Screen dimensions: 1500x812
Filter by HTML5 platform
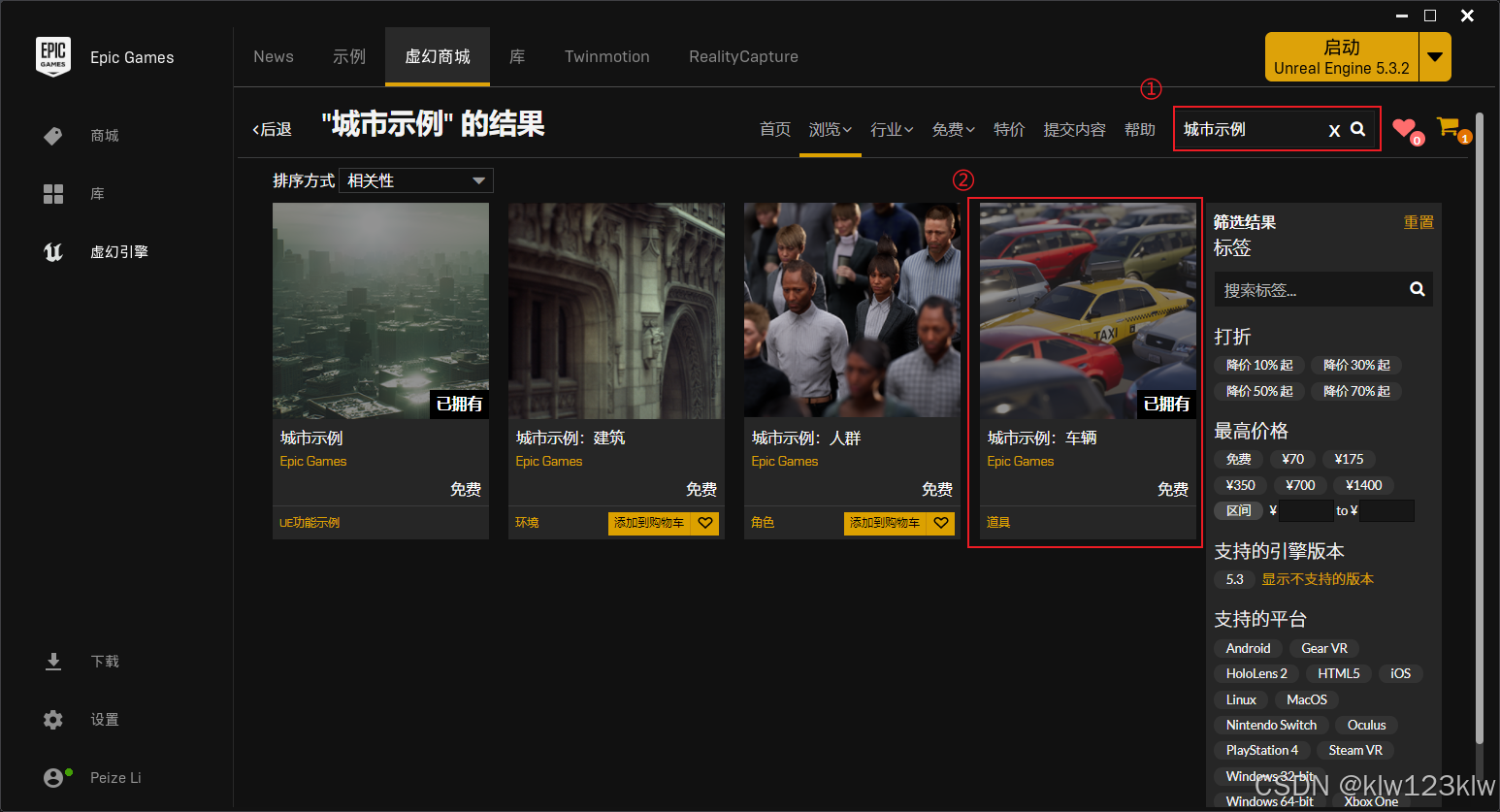tap(1339, 673)
